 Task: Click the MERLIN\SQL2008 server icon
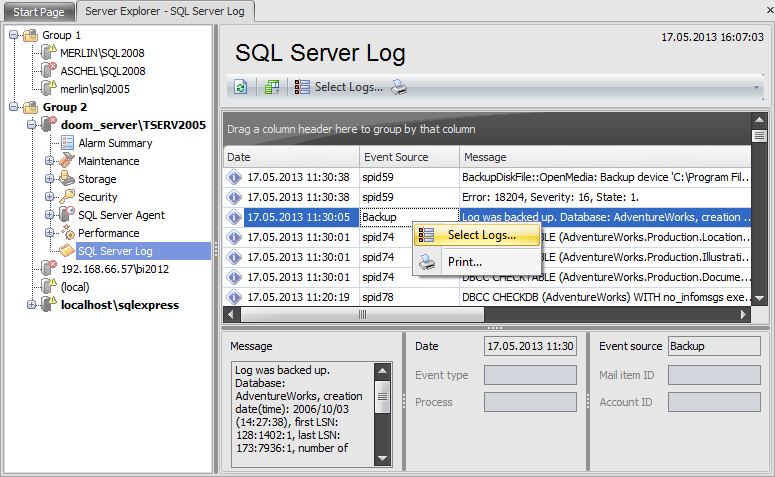48,53
